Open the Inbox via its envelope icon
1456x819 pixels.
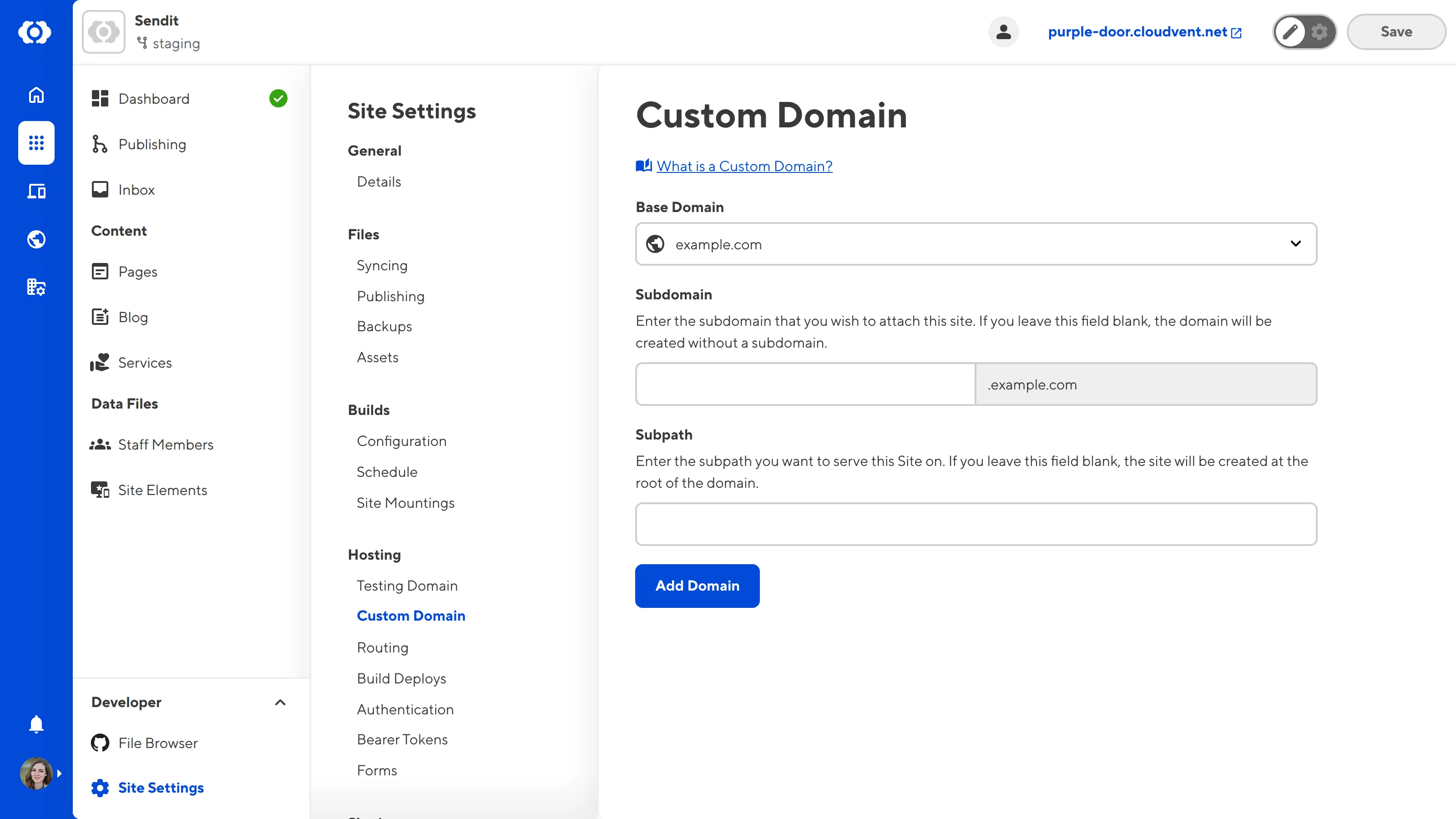[100, 189]
